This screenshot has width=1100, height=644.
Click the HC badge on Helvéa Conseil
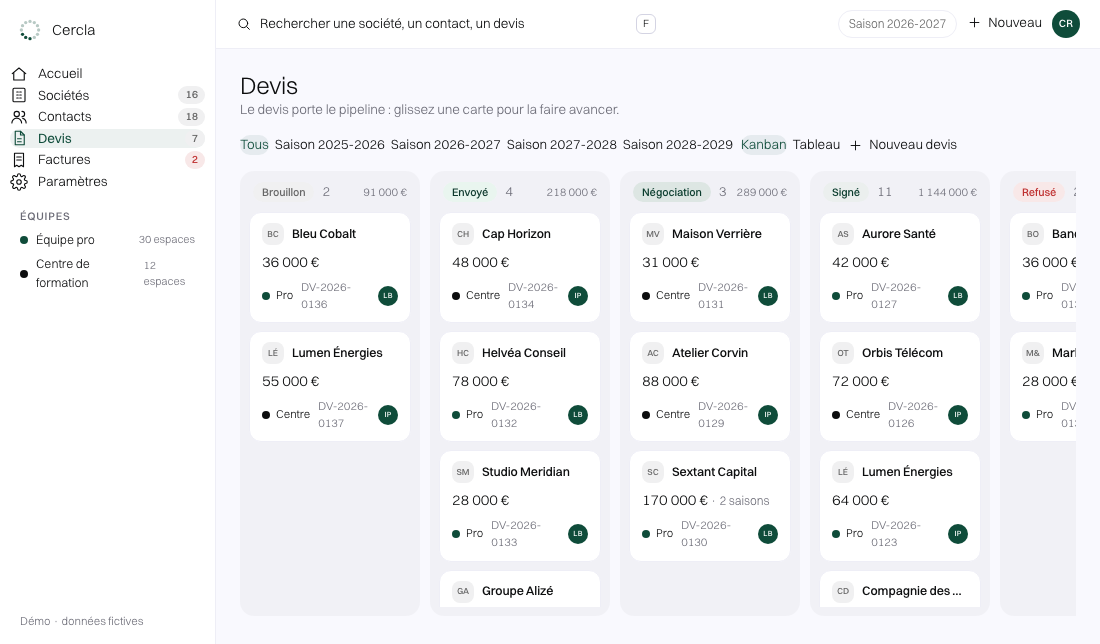(463, 353)
